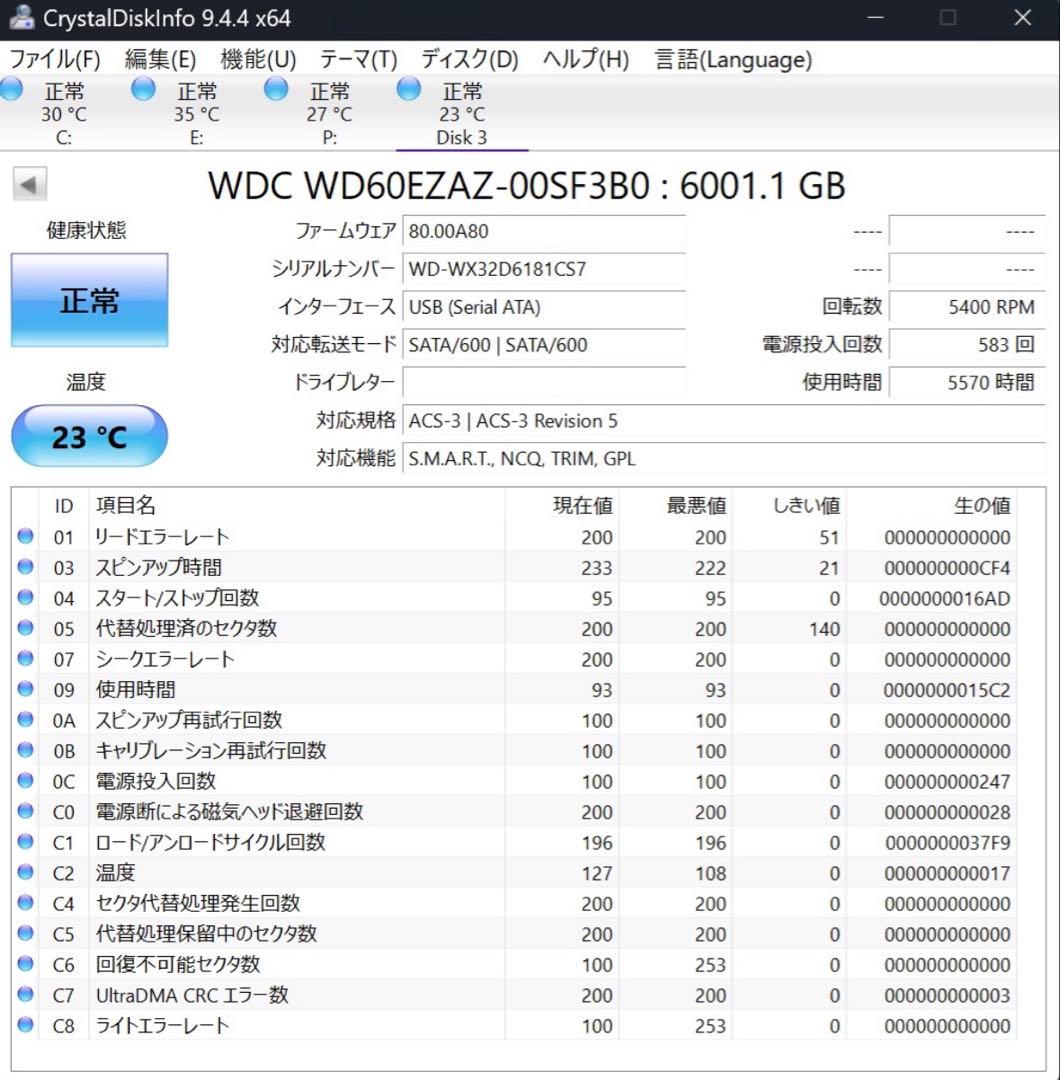Click the status icon for row C2 温度
Screen dimensions: 1060x1080
25,872
